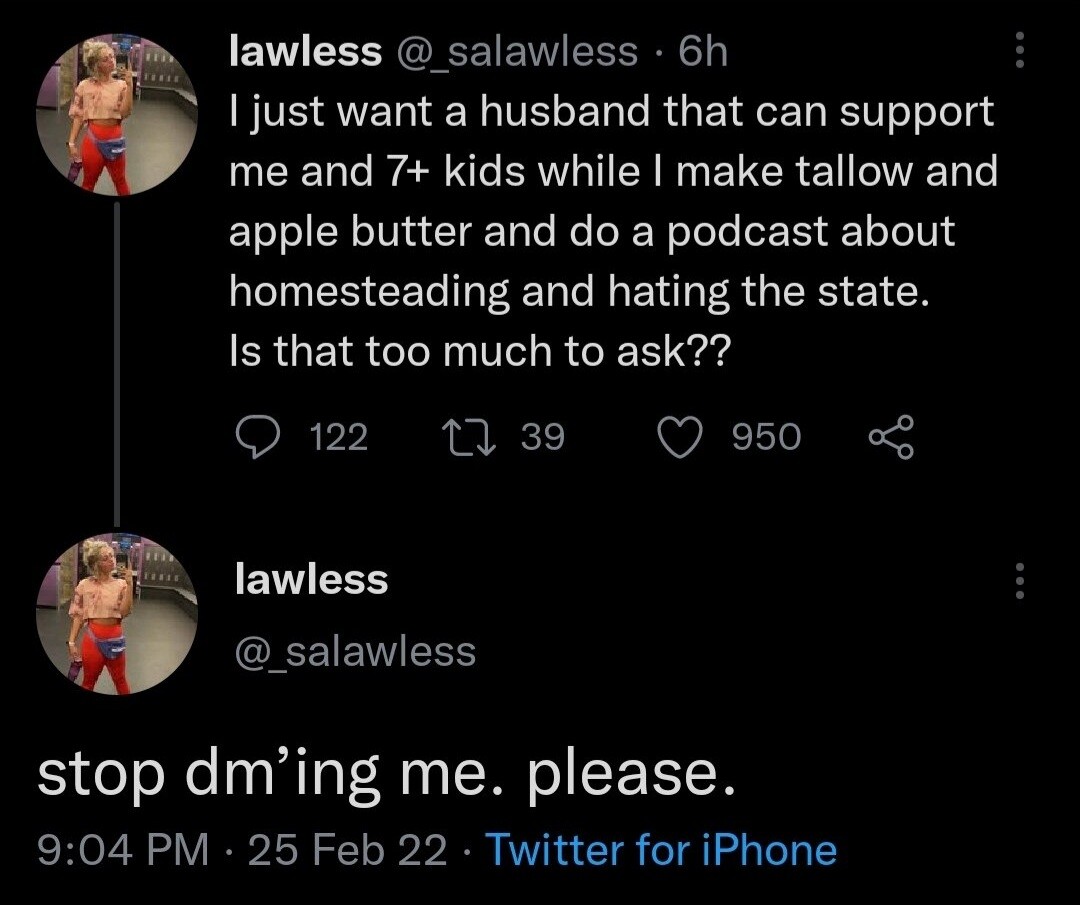Click the @_salawless handle under reply name
This screenshot has height=905, width=1080.
point(354,651)
